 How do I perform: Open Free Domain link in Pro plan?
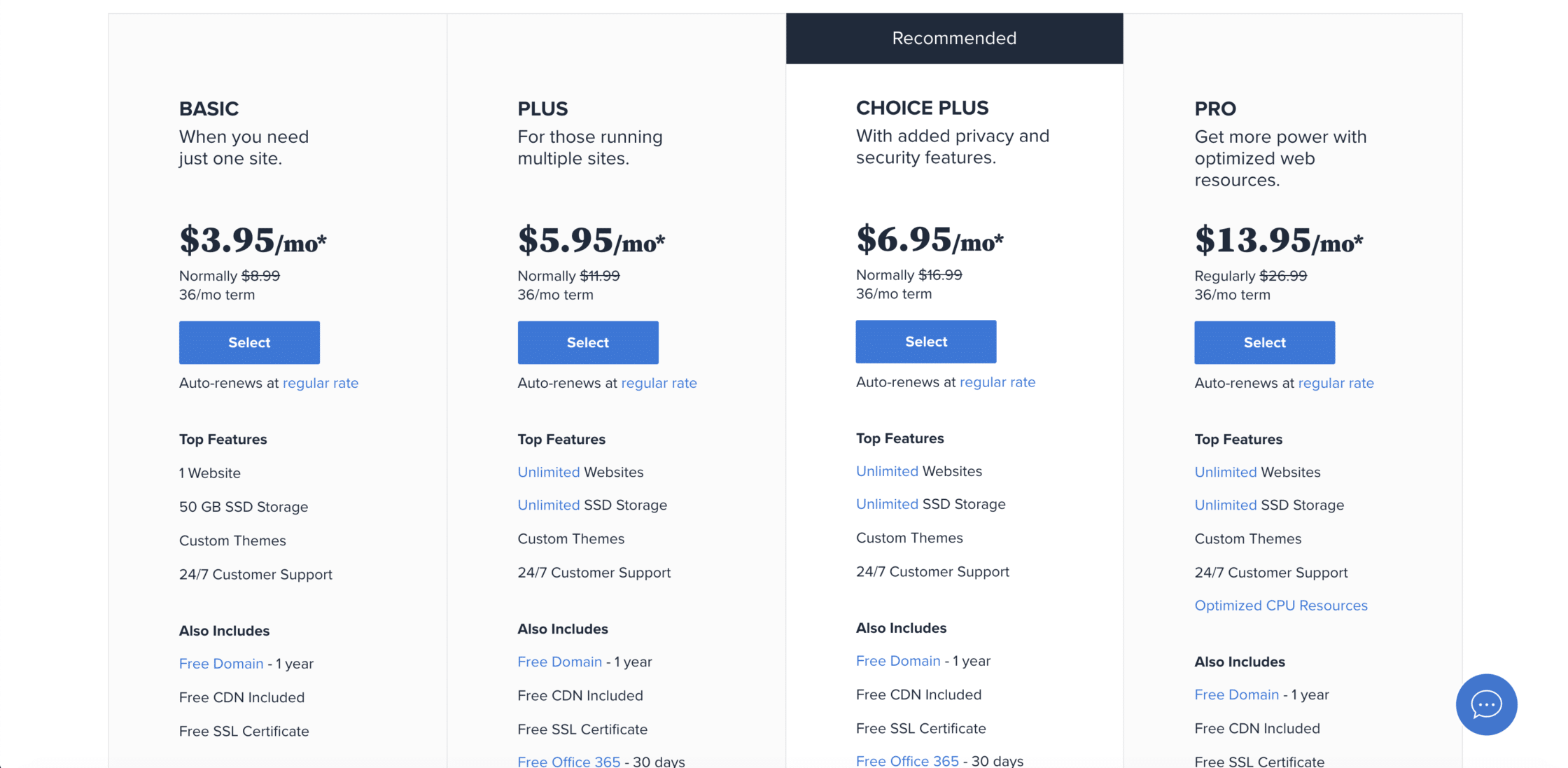[1236, 694]
